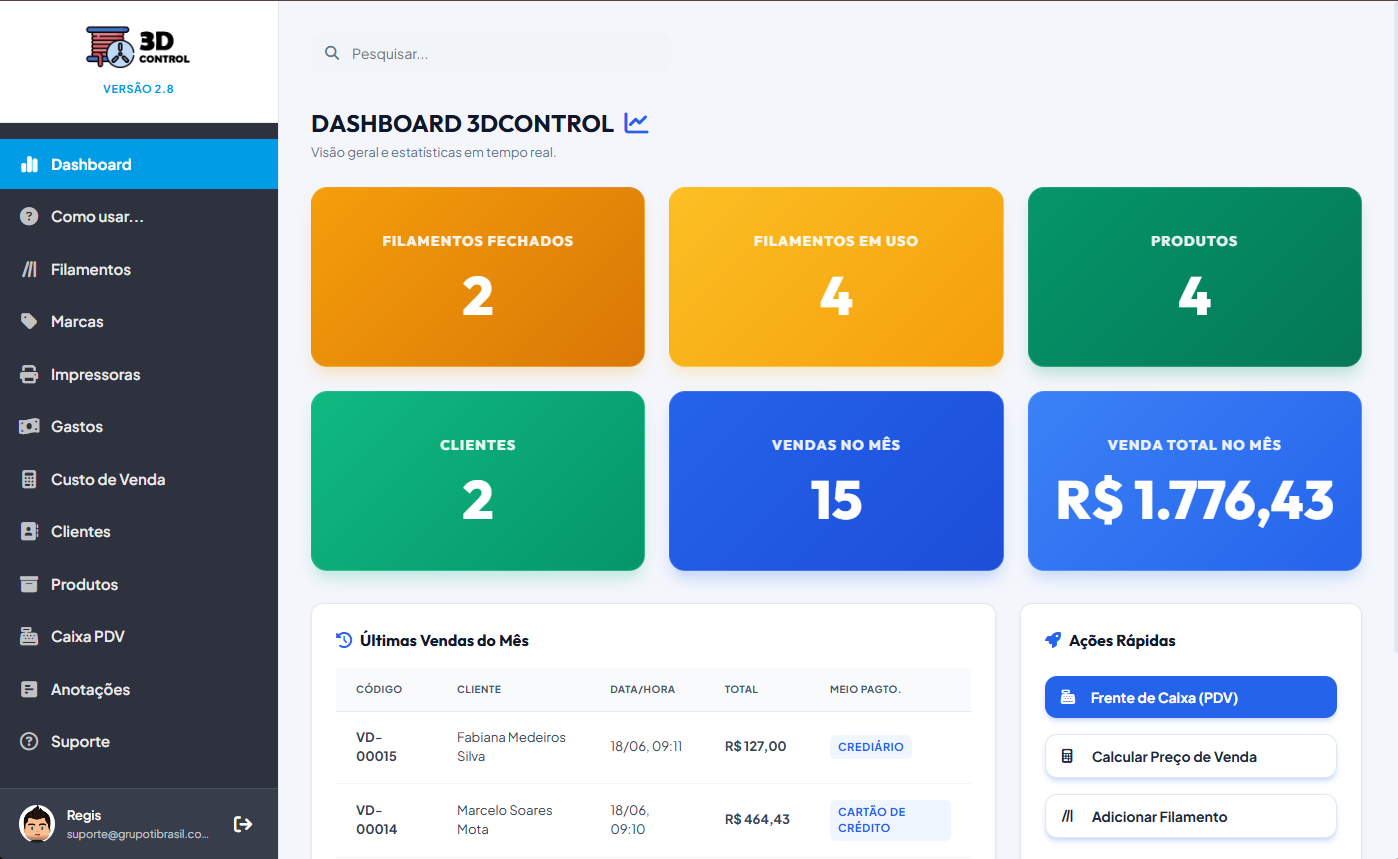Click the Filamentos sidebar icon

pyautogui.click(x=29, y=270)
